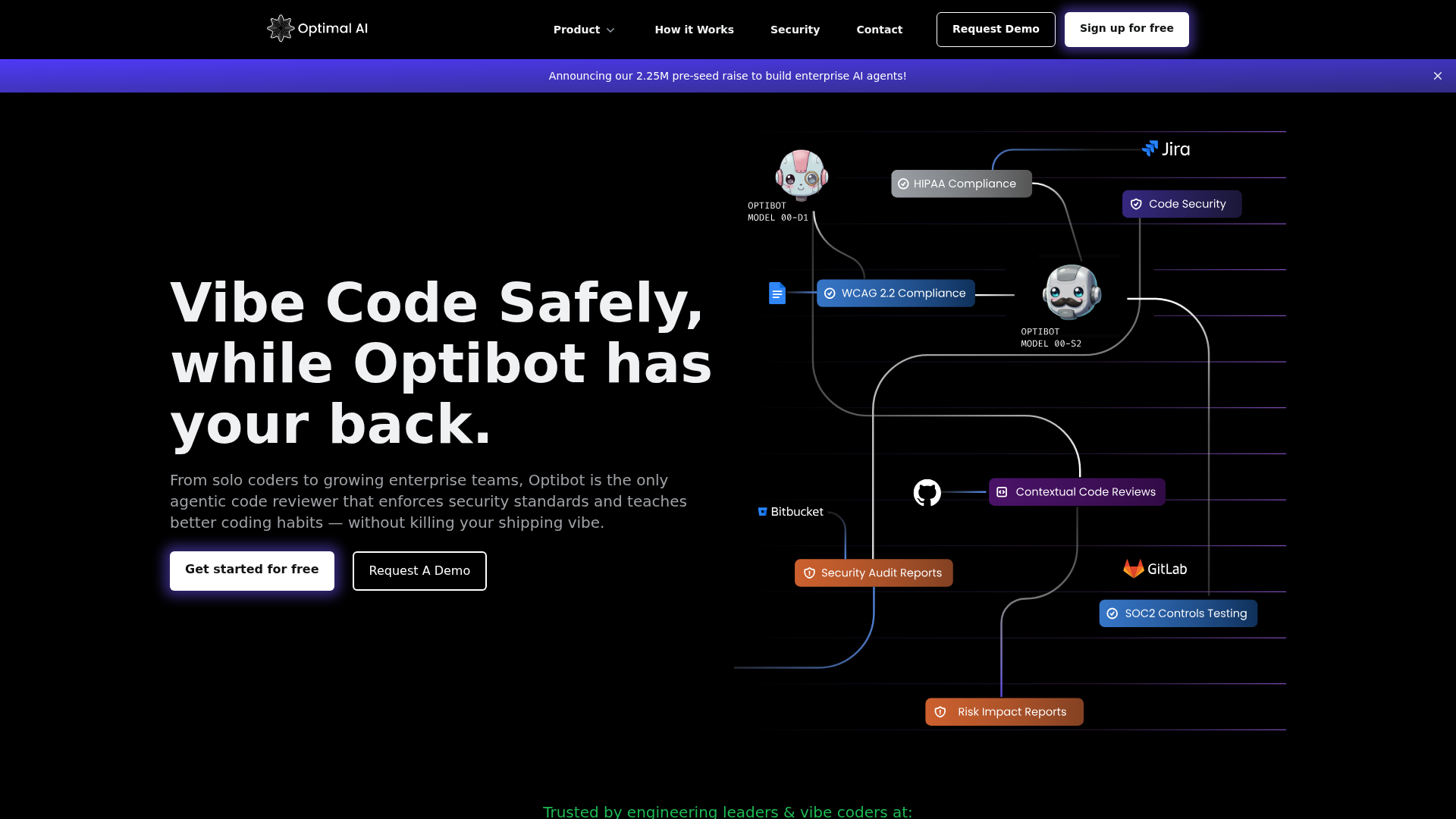Image resolution: width=1456 pixels, height=819 pixels.
Task: Select the HIPAA Compliance tag
Action: pos(961,184)
